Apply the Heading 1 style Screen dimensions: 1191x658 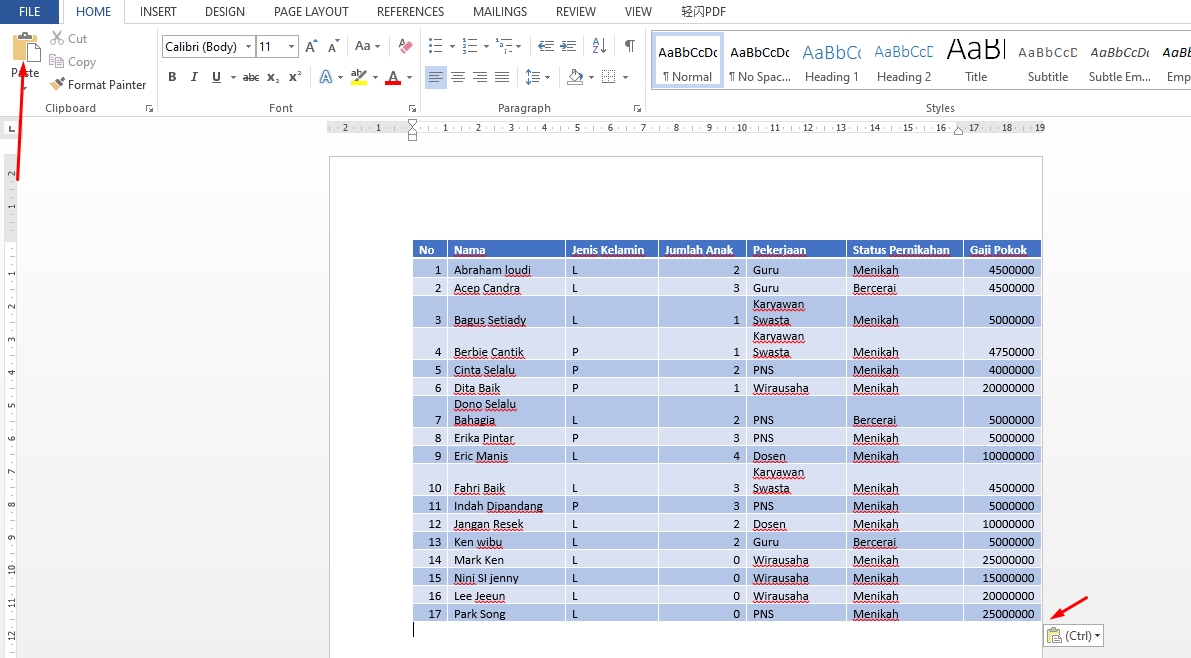[x=832, y=60]
